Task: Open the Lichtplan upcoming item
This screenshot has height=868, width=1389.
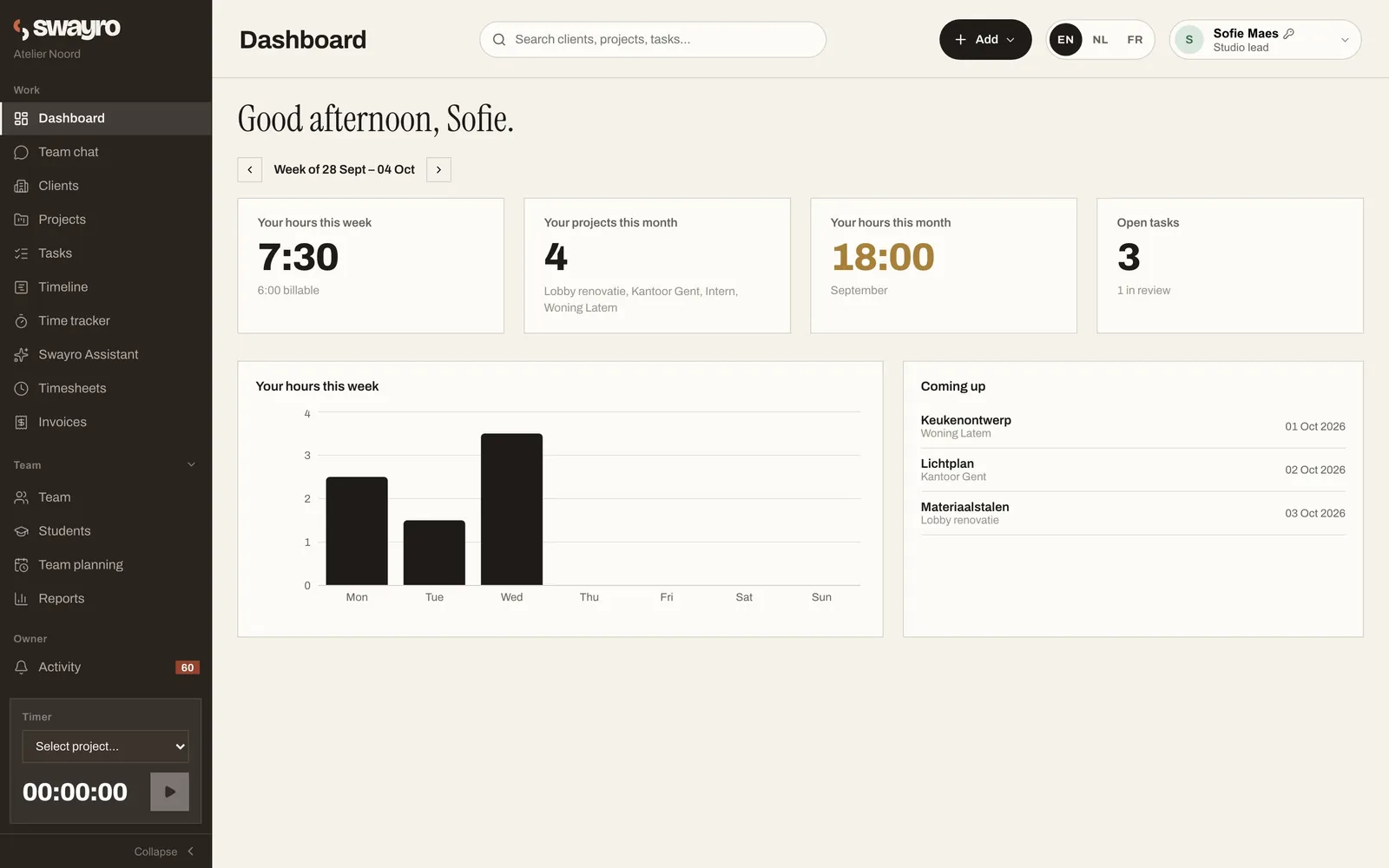Action: tap(1133, 470)
